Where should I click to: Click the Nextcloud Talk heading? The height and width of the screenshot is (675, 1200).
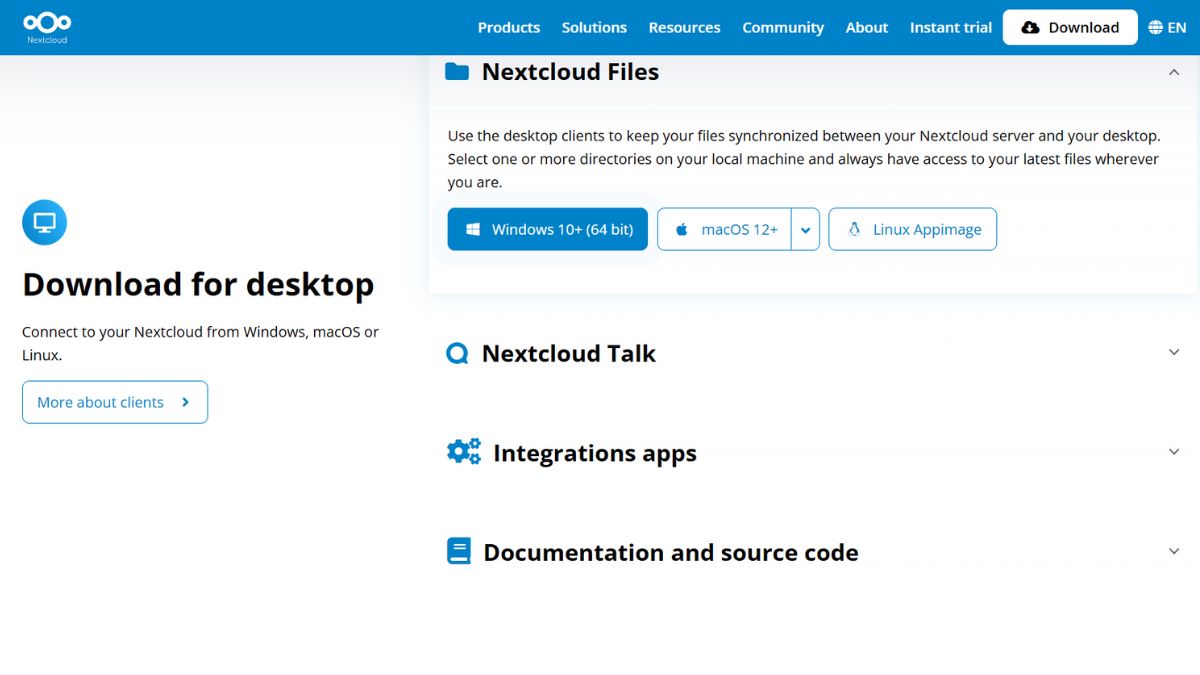(569, 353)
